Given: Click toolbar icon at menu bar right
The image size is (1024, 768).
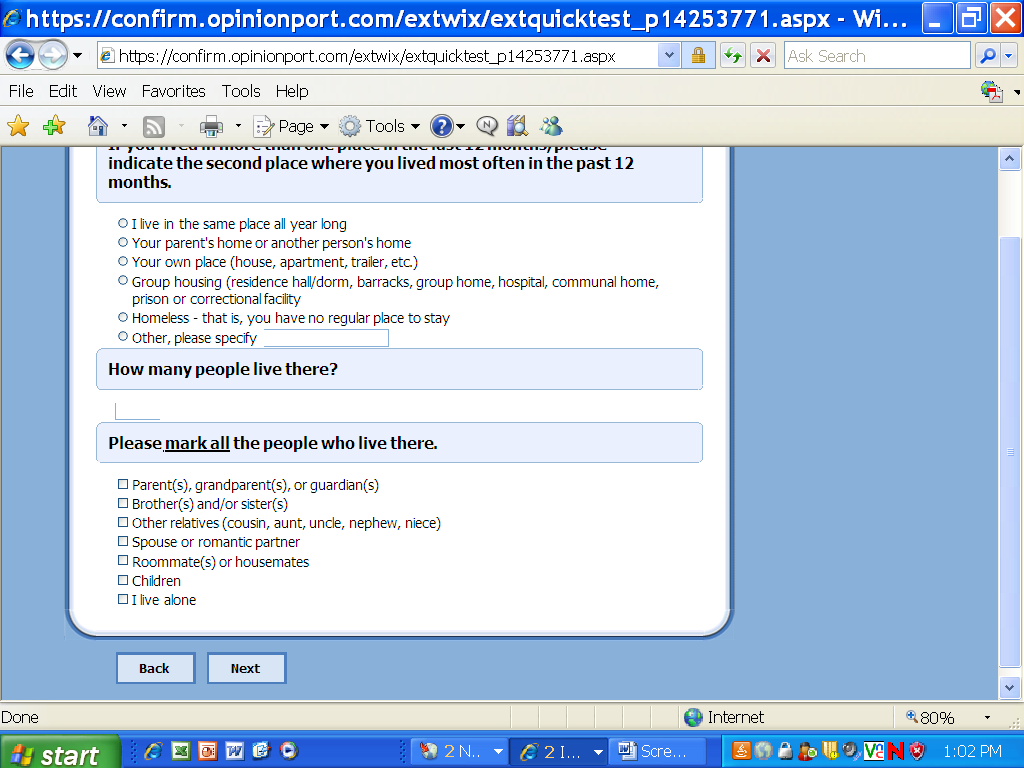Looking at the screenshot, I should click(x=992, y=91).
